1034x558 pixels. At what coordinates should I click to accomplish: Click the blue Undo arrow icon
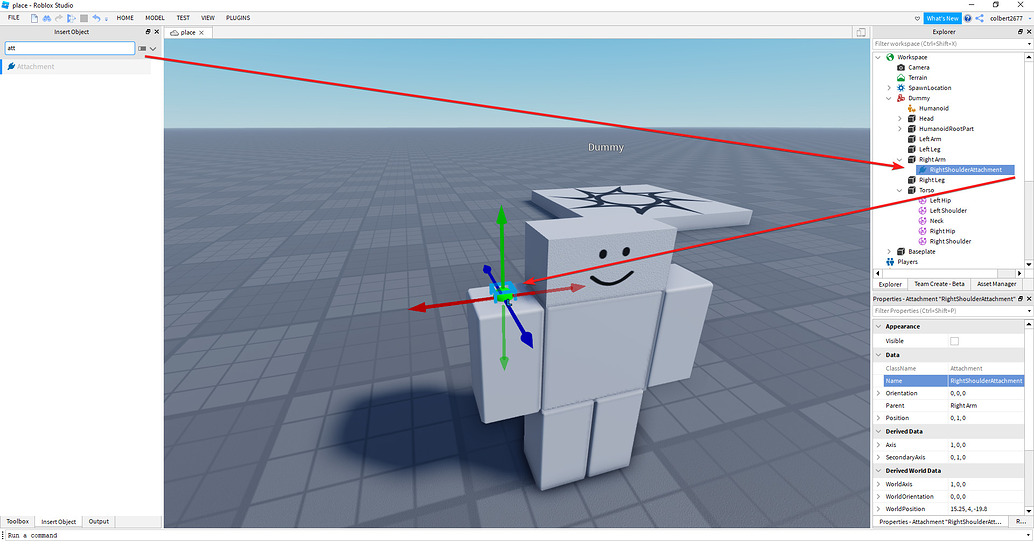[96, 18]
